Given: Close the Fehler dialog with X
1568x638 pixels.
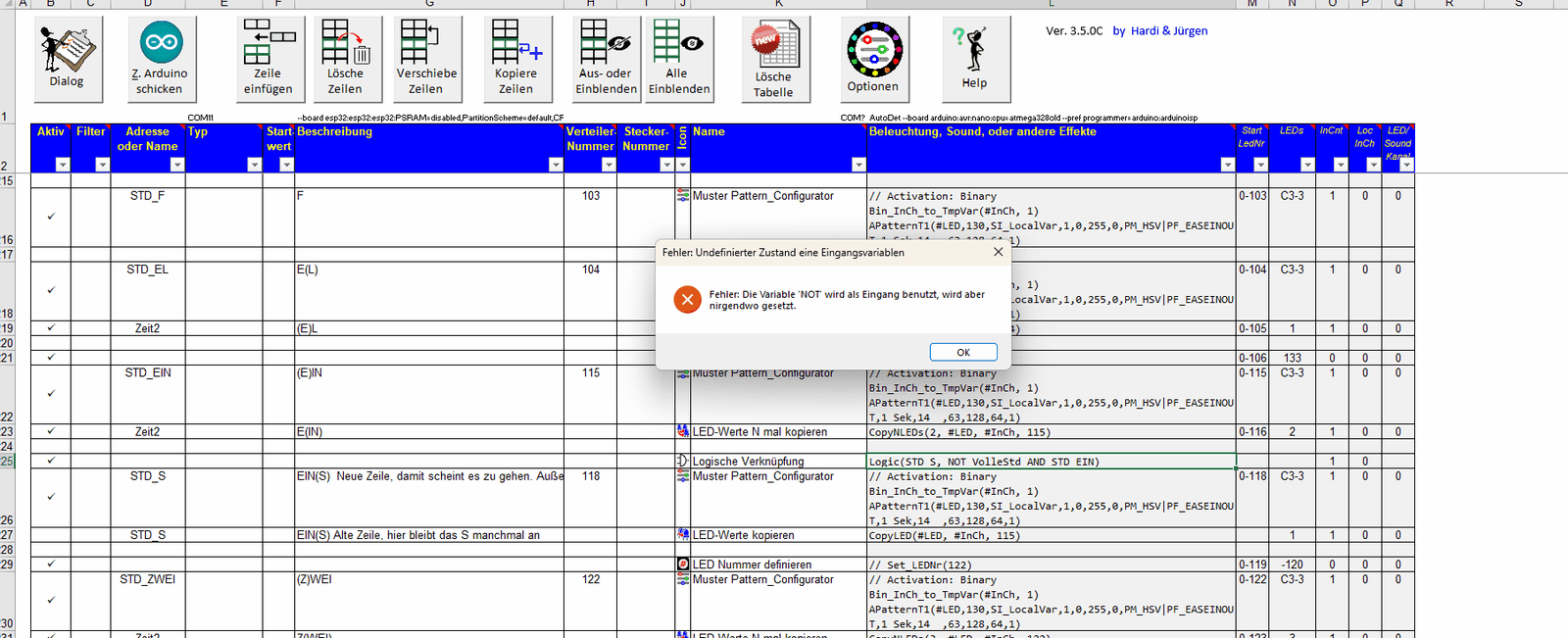Looking at the screenshot, I should (x=998, y=252).
